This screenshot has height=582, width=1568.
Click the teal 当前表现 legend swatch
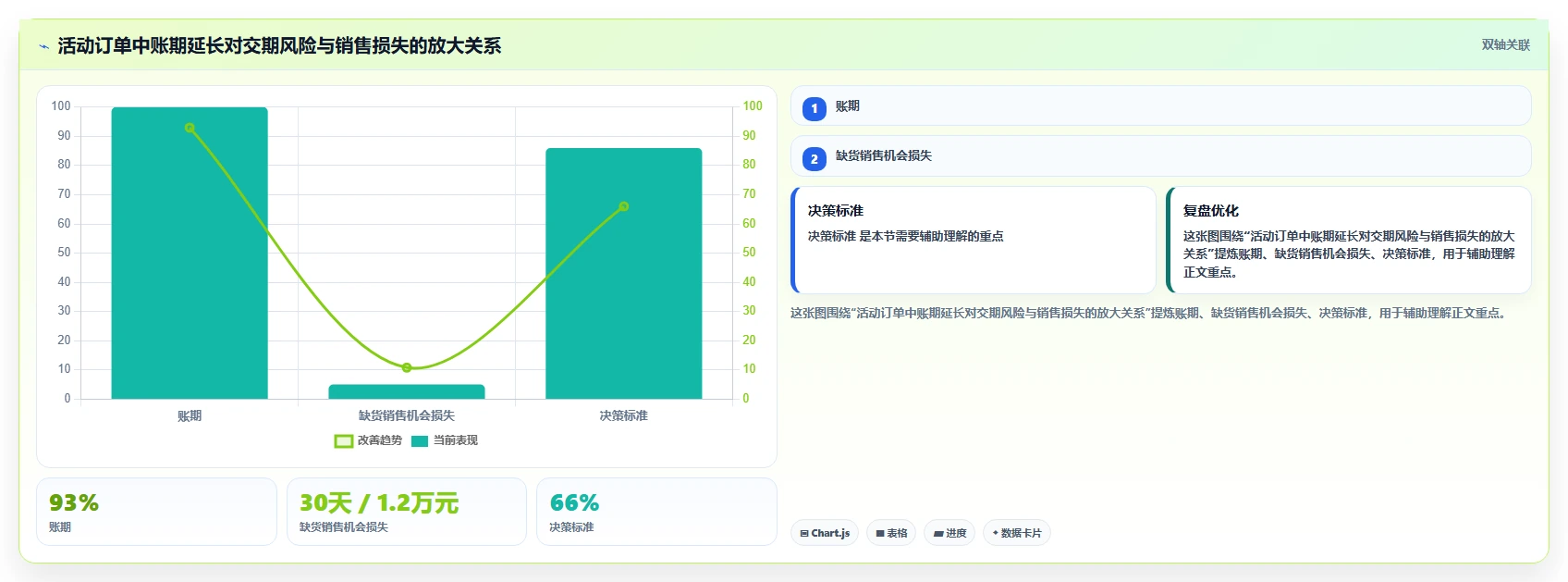[420, 441]
